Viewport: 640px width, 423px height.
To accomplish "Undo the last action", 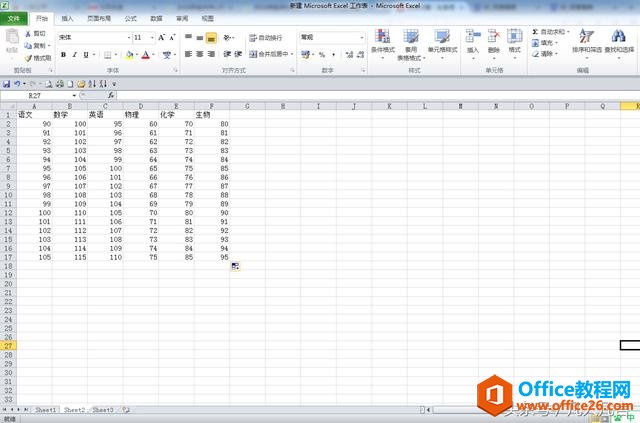I will pyautogui.click(x=17, y=84).
